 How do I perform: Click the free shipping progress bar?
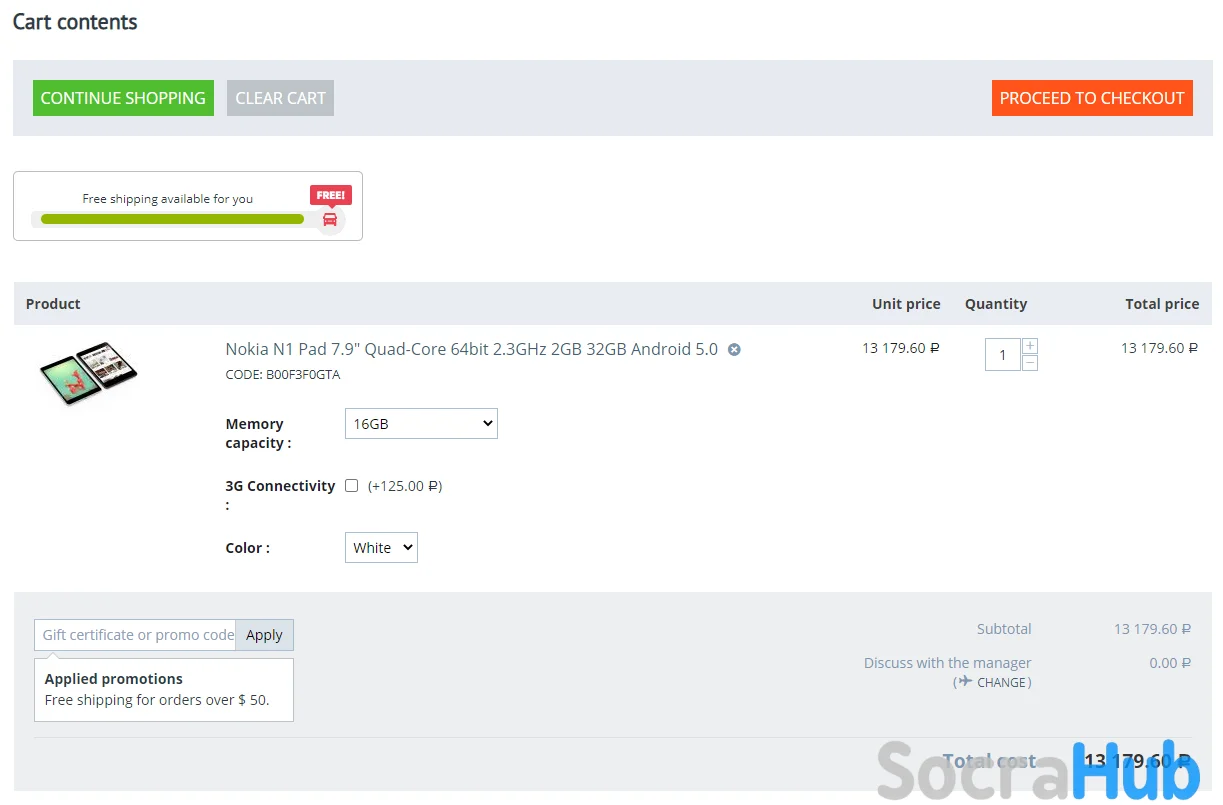(172, 219)
